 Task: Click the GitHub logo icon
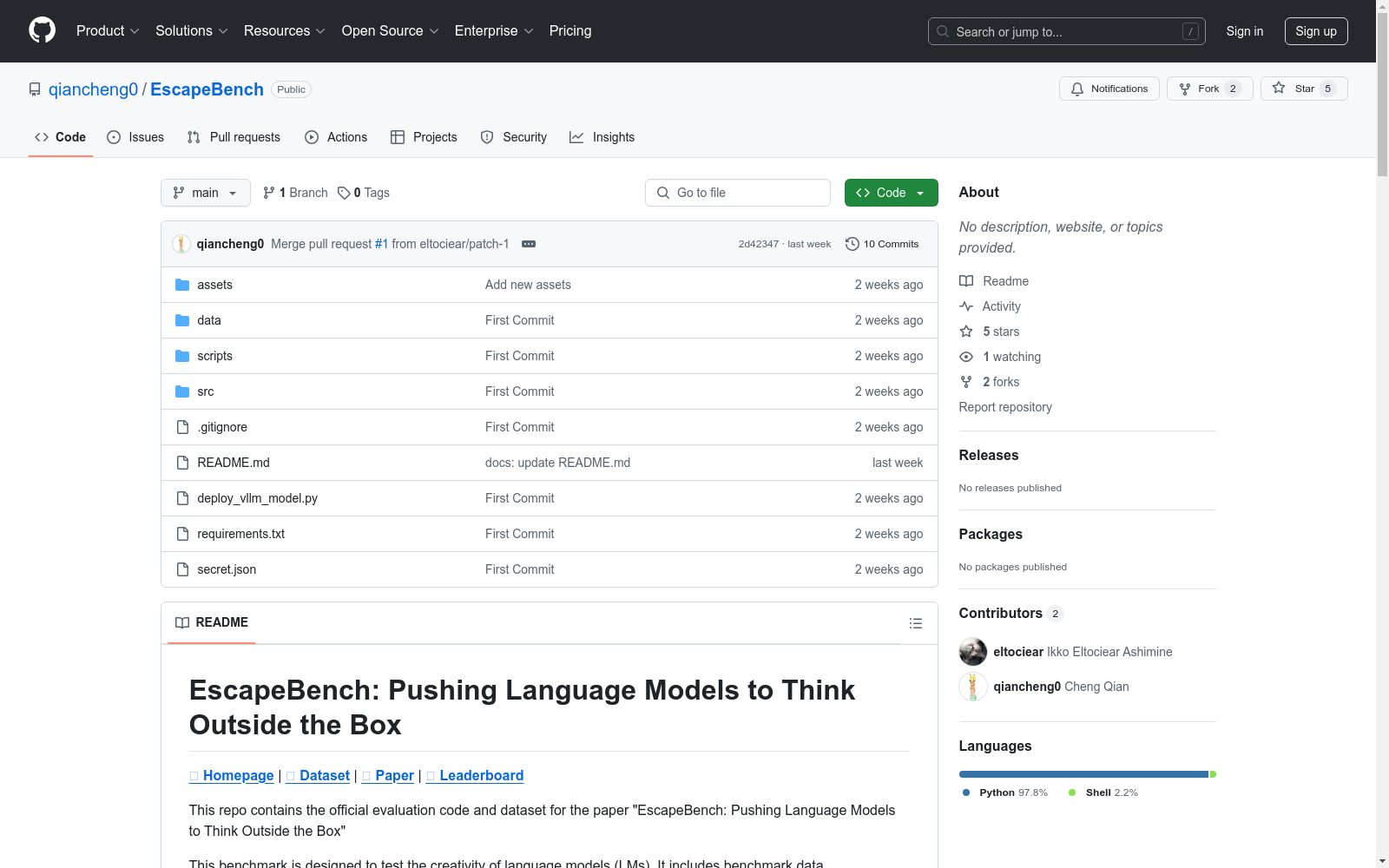pos(42,30)
